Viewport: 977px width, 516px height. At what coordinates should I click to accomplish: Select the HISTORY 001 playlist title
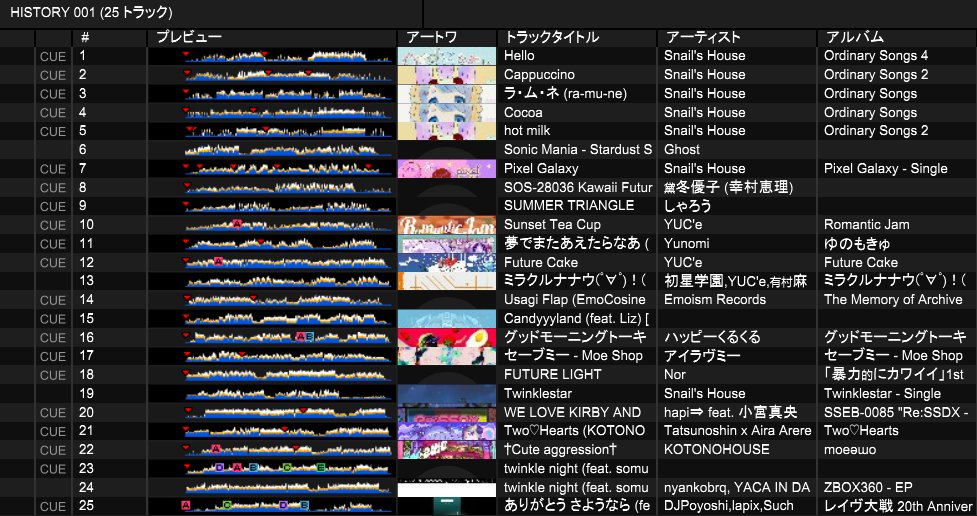tap(91, 12)
